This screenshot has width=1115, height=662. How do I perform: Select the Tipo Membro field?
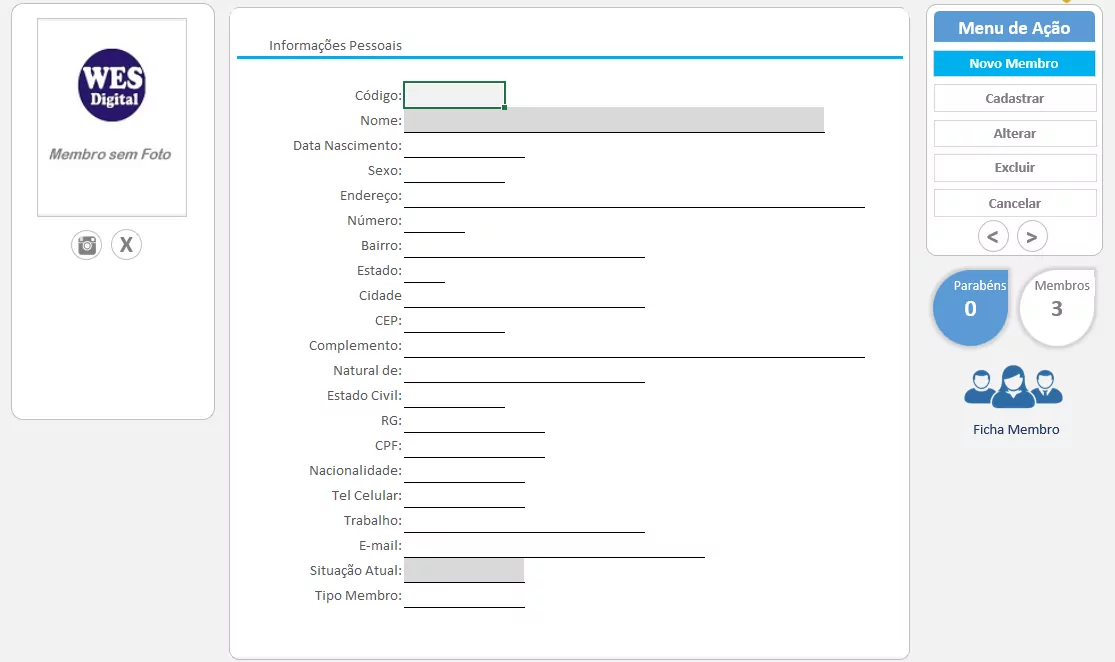(x=464, y=595)
